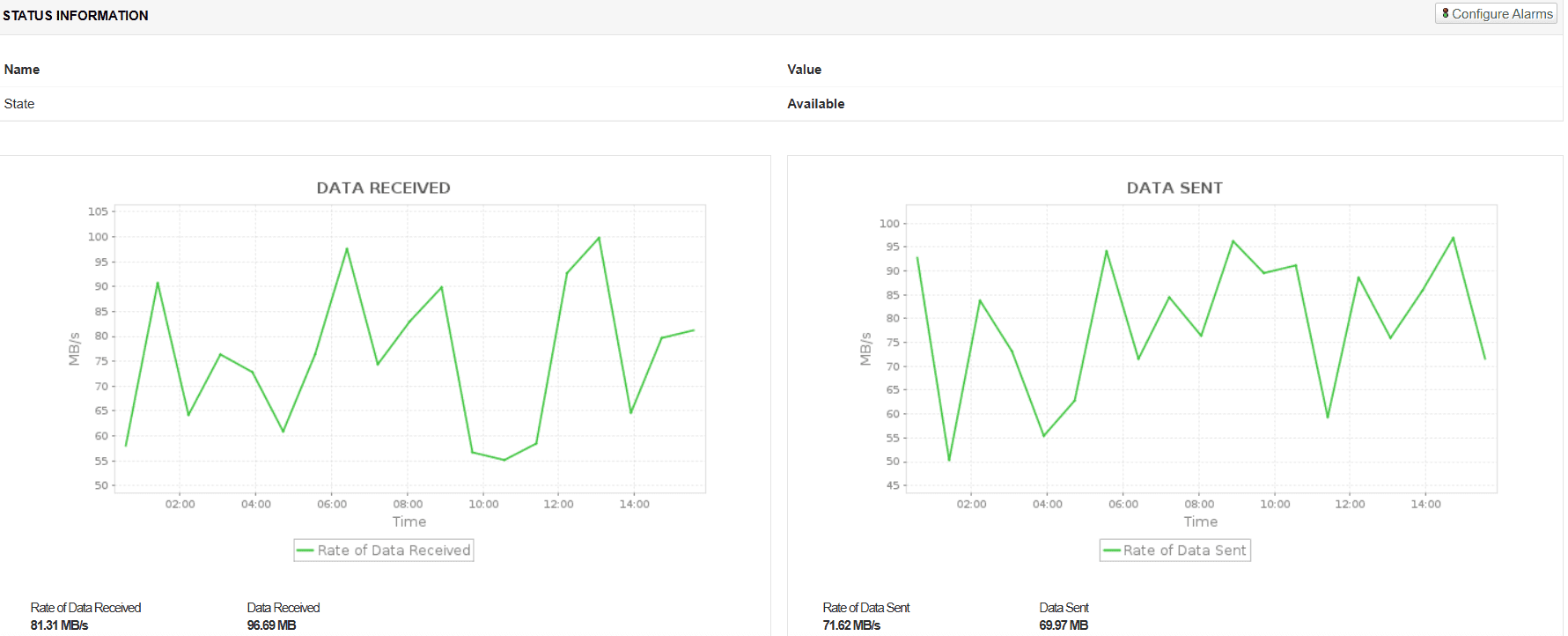Click the 96.69 MB data received value
Viewport: 1568px width, 636px height.
pyautogui.click(x=271, y=625)
